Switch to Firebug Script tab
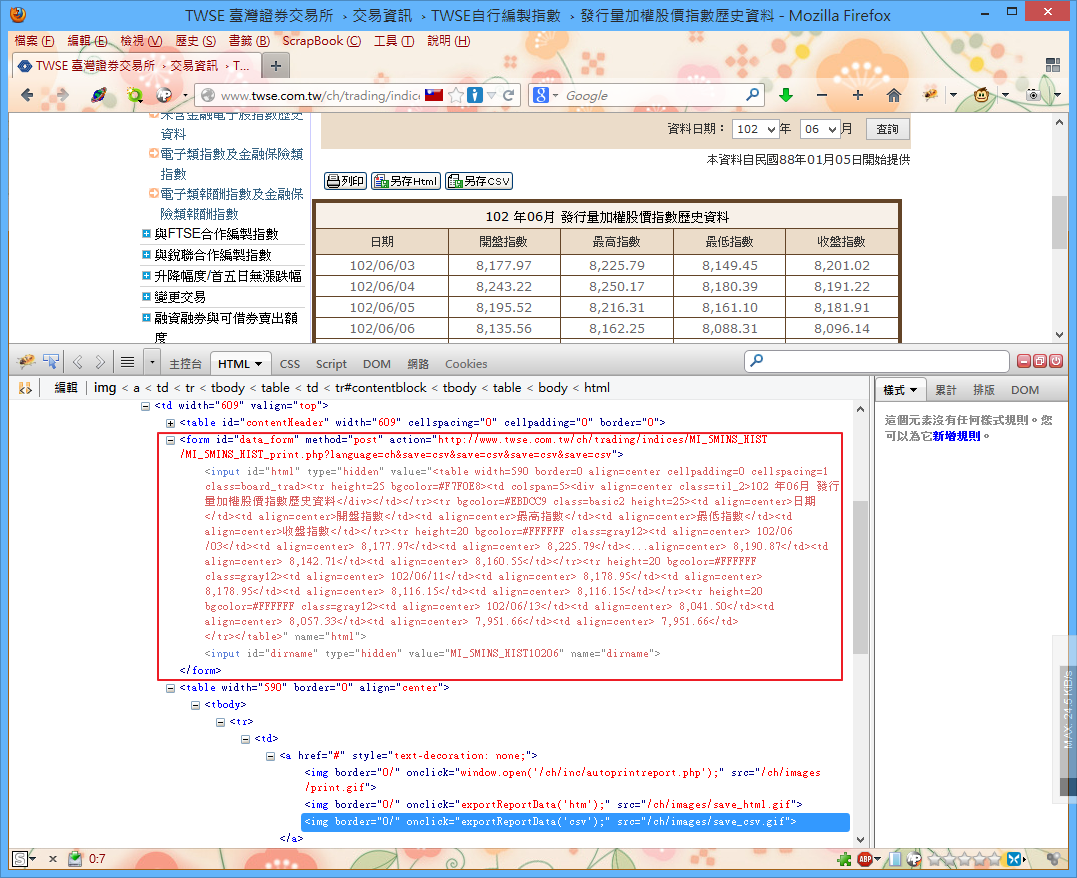Viewport: 1077px width, 878px height. pos(331,364)
